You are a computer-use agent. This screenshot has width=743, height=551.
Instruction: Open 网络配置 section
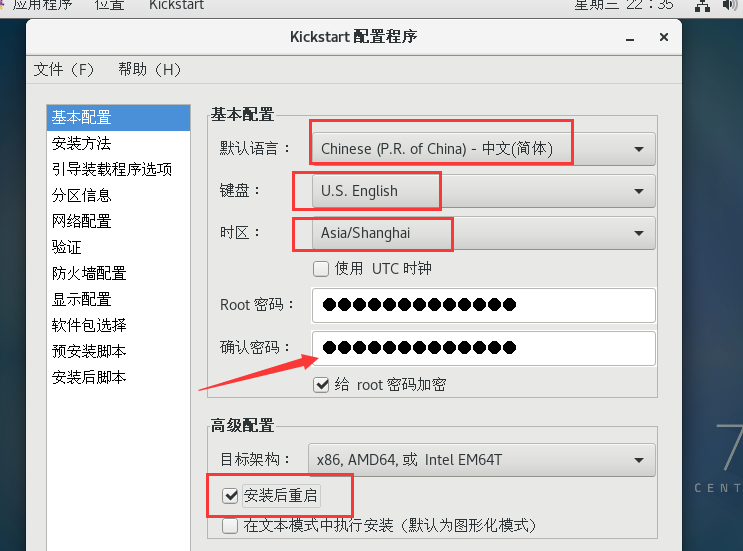tap(118, 221)
